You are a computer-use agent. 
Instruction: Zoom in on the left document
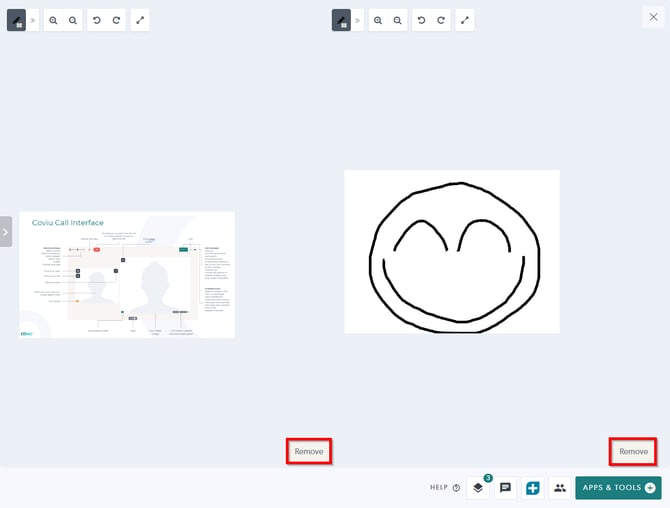pos(52,20)
